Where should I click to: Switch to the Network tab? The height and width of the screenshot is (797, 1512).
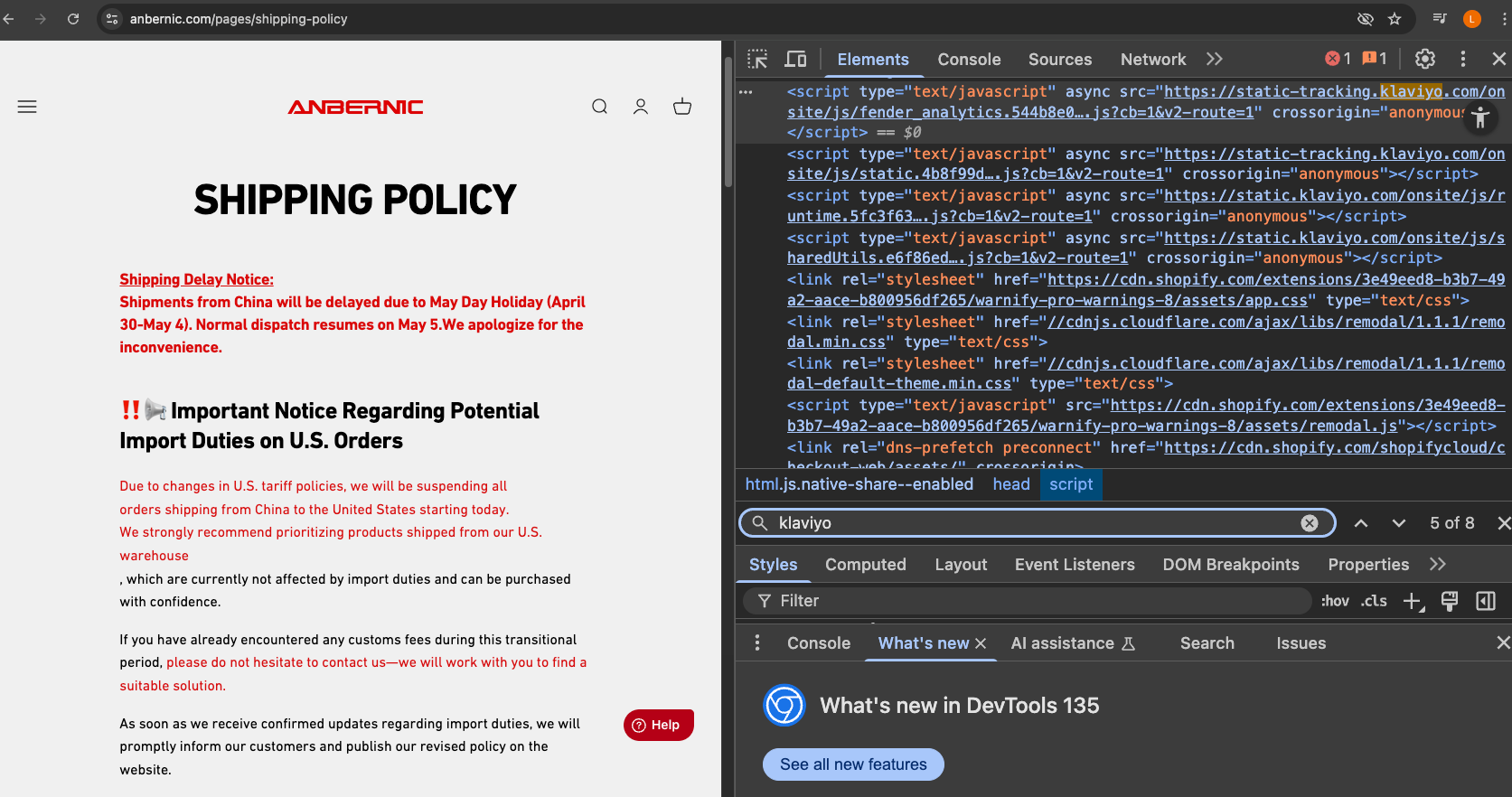[1153, 60]
